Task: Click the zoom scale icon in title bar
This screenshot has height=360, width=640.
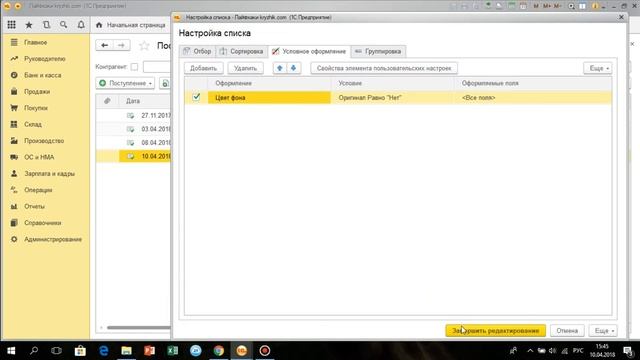Action: (x=571, y=6)
